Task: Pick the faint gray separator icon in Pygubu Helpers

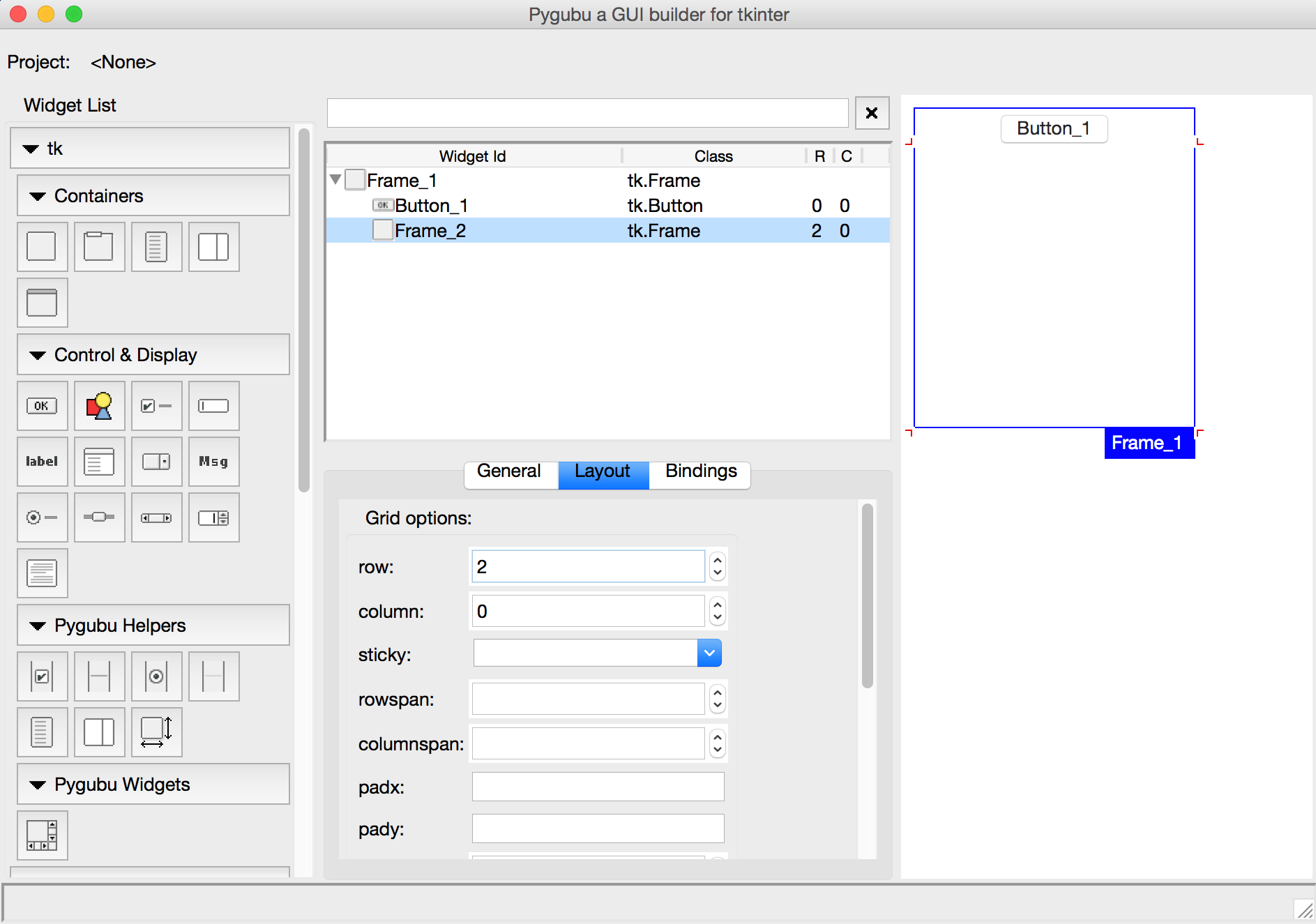Action: [x=213, y=676]
